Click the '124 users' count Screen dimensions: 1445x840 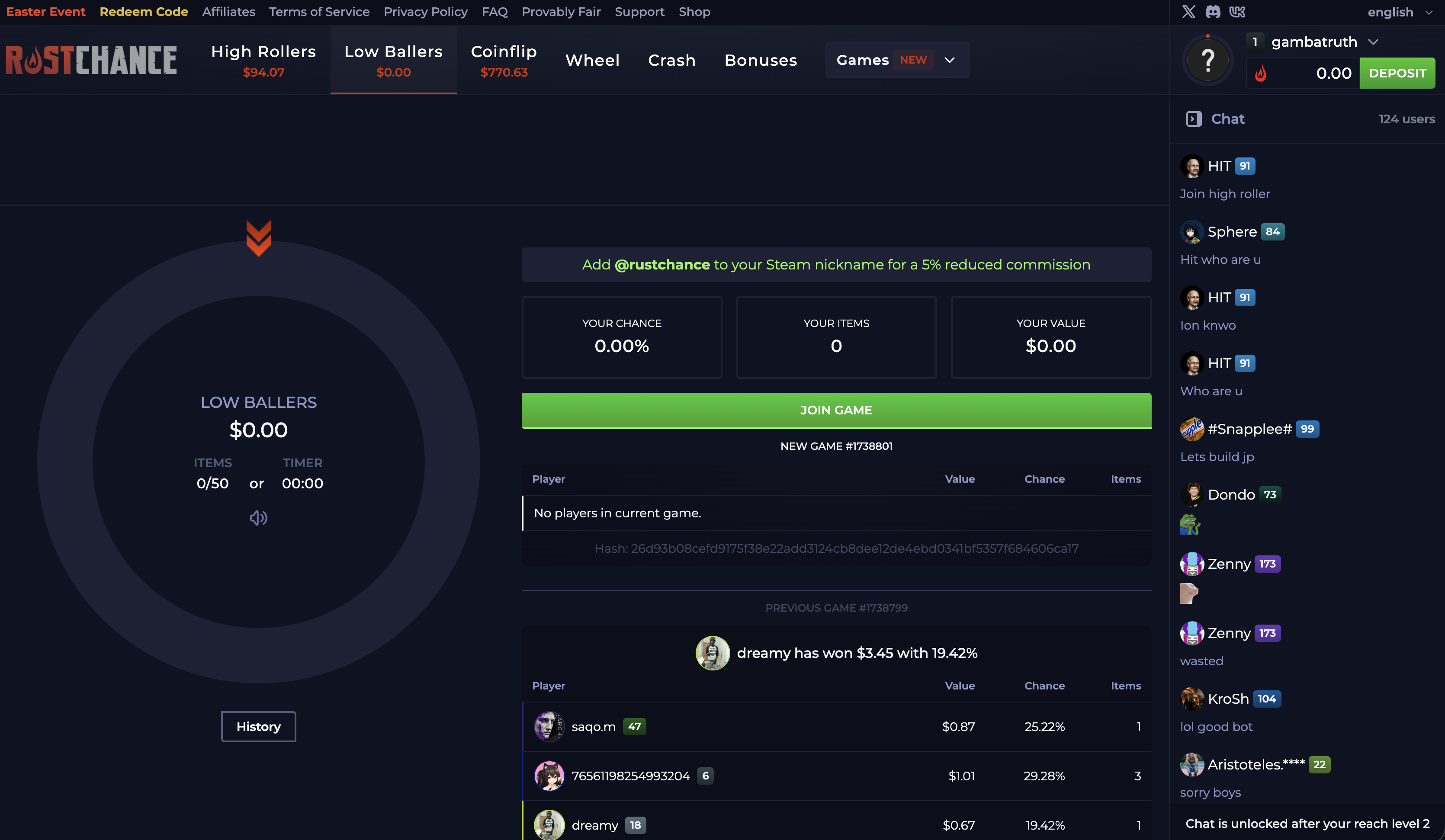[x=1406, y=119]
